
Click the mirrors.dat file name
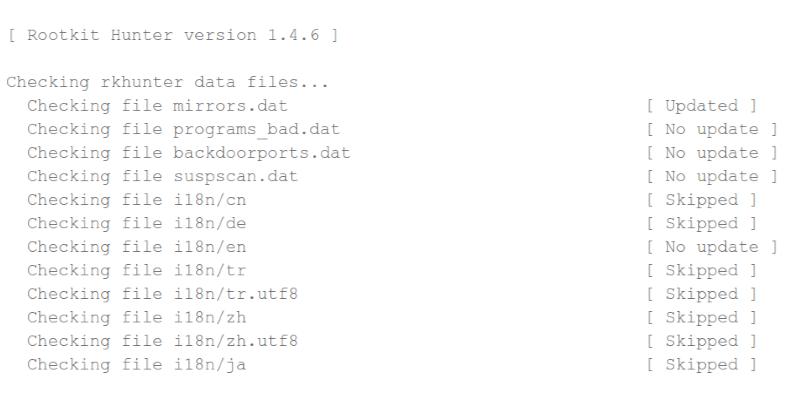231,106
